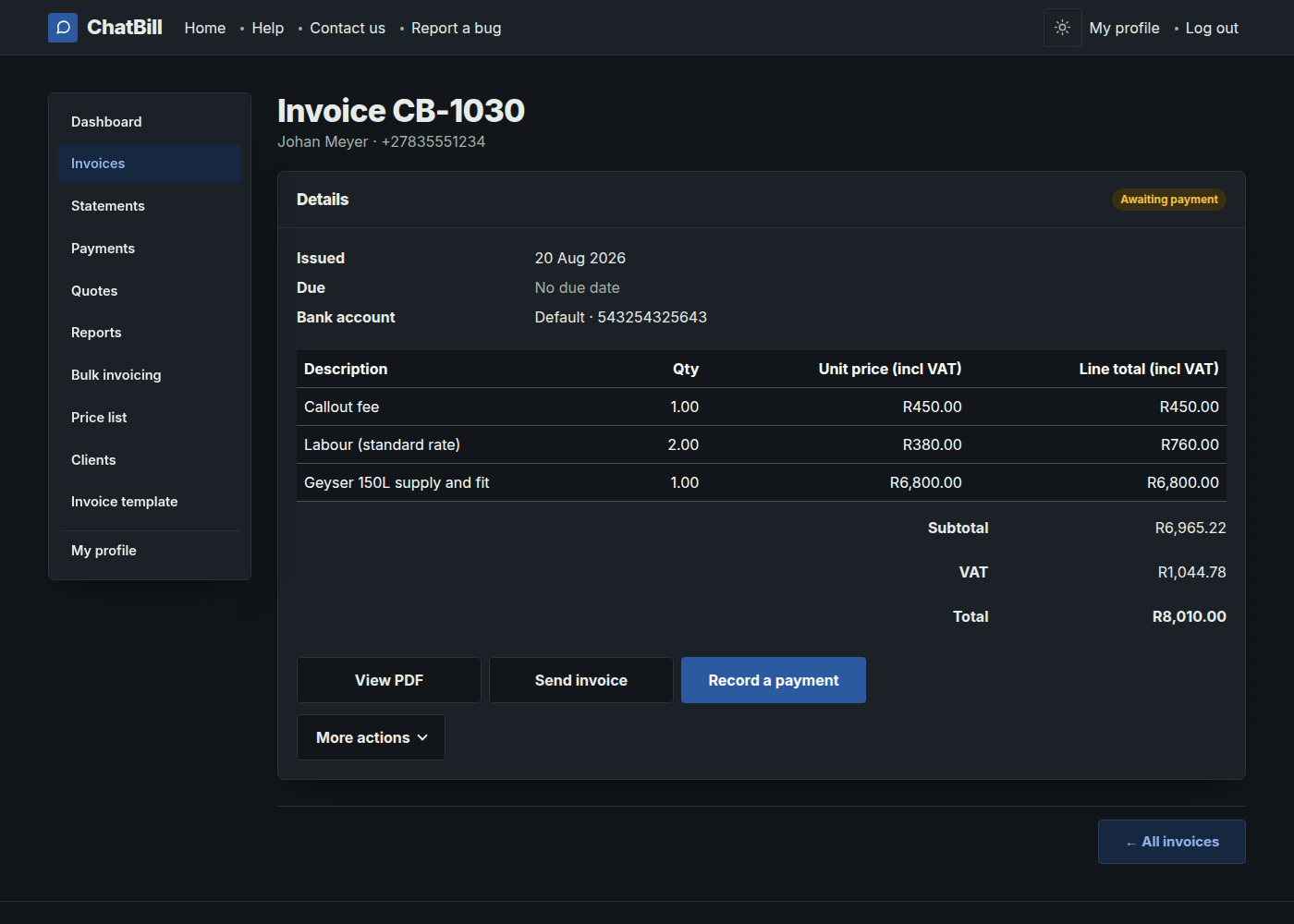Click the Invoice CB-1030 heading
Image resolution: width=1294 pixels, height=924 pixels.
[401, 111]
